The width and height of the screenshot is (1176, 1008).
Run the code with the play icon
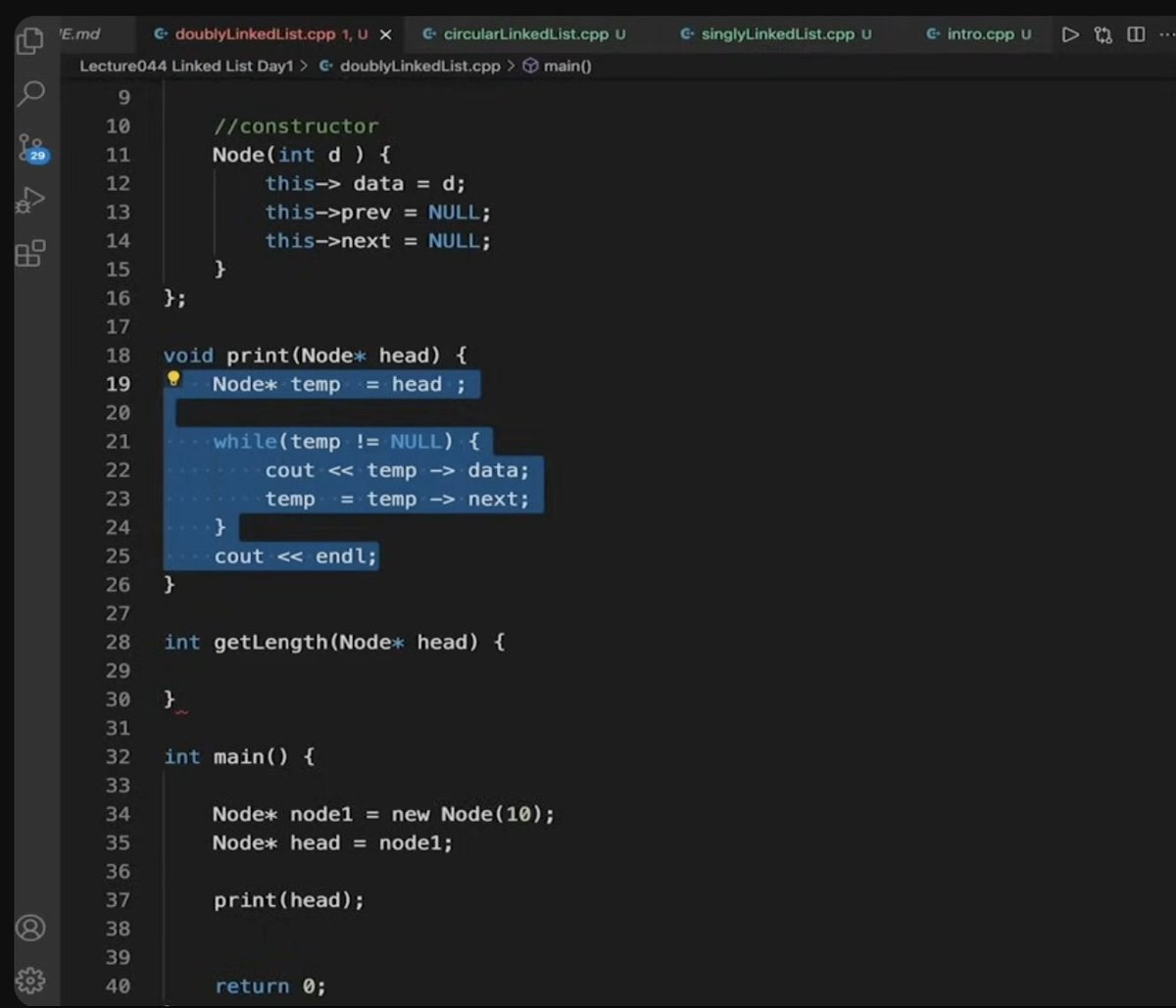pos(1070,35)
